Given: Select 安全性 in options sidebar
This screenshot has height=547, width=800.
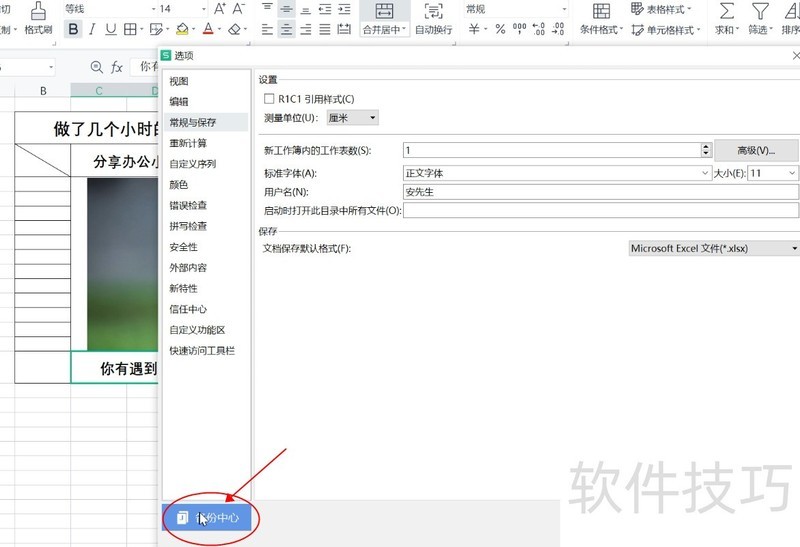Looking at the screenshot, I should coord(183,247).
